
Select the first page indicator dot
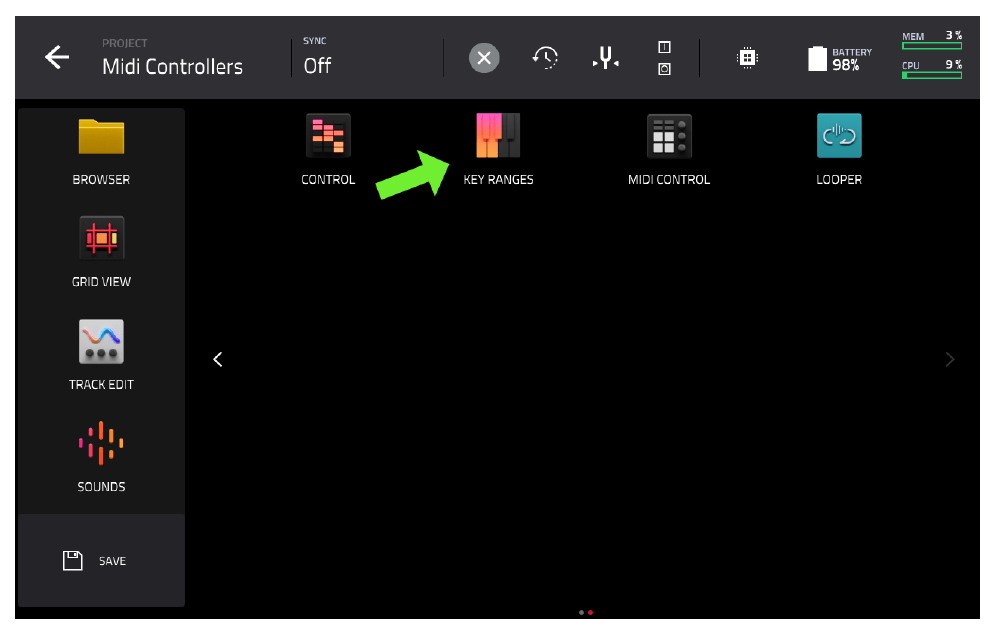(581, 612)
